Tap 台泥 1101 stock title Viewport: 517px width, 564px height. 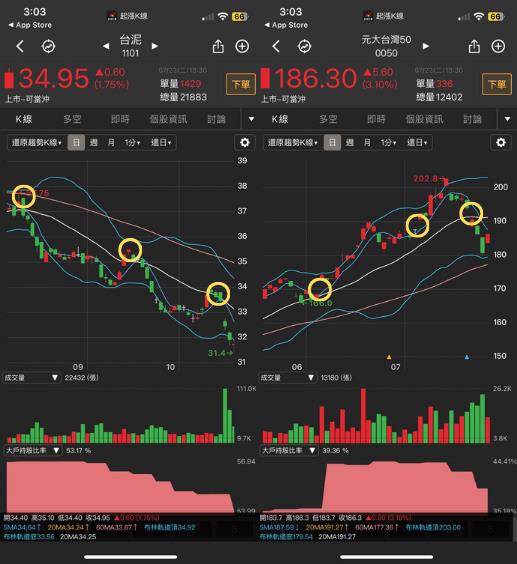(130, 46)
